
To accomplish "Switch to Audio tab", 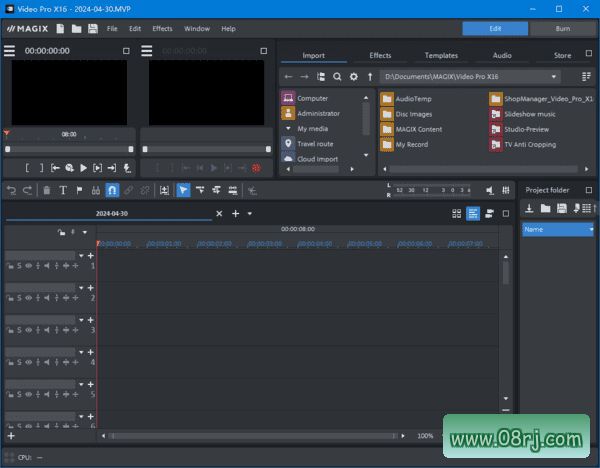I will click(502, 55).
